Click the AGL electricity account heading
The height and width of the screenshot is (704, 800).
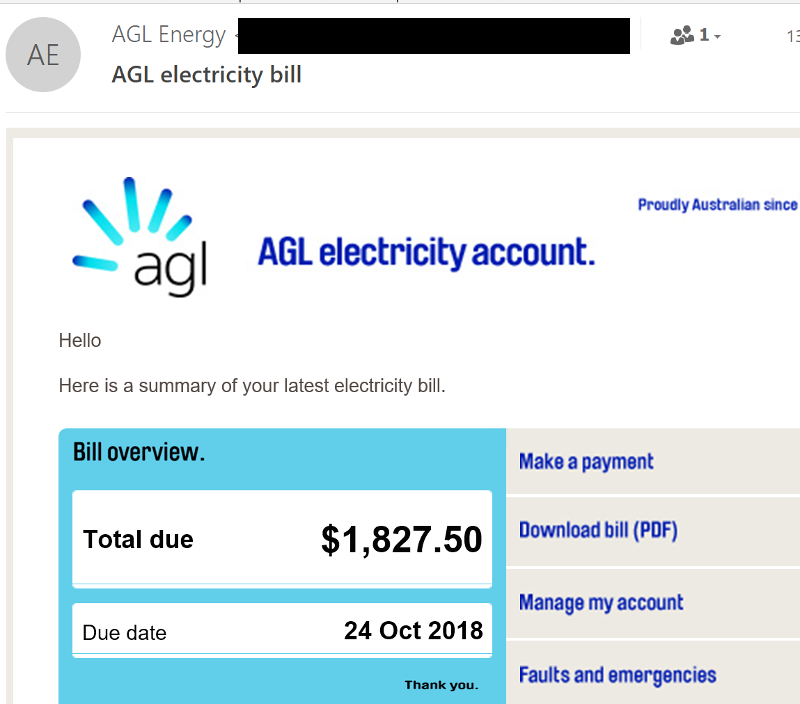(x=426, y=253)
